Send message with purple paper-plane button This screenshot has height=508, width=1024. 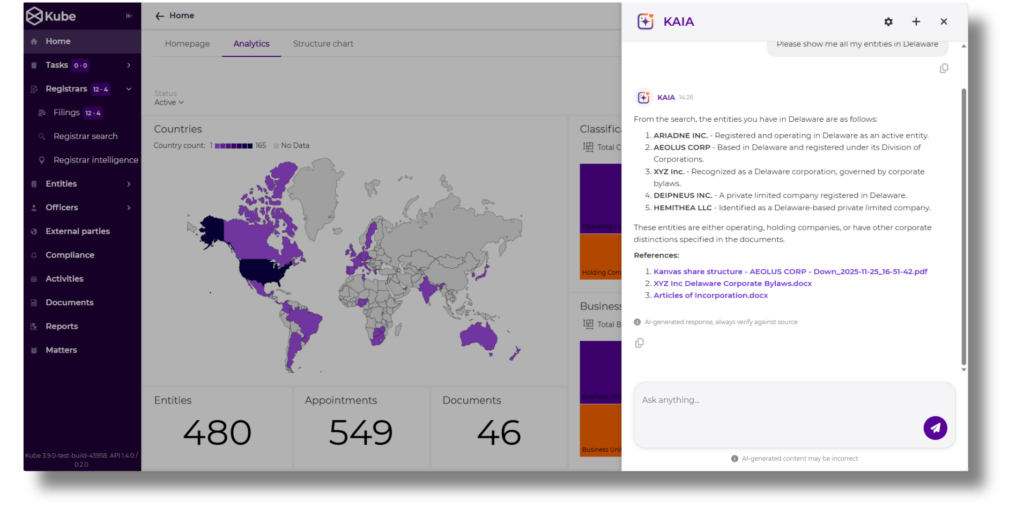click(935, 428)
